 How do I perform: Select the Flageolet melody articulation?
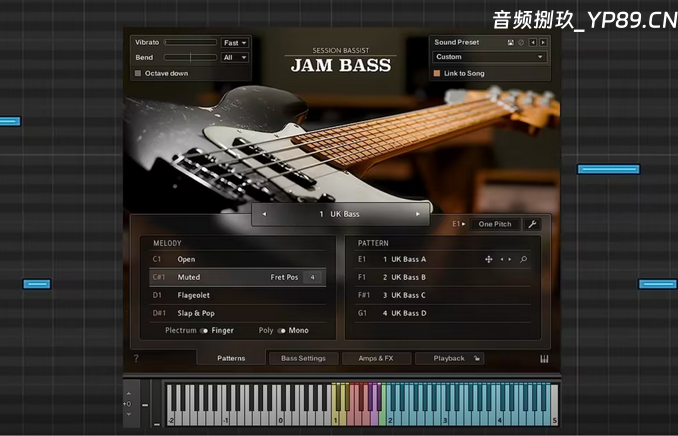click(237, 295)
